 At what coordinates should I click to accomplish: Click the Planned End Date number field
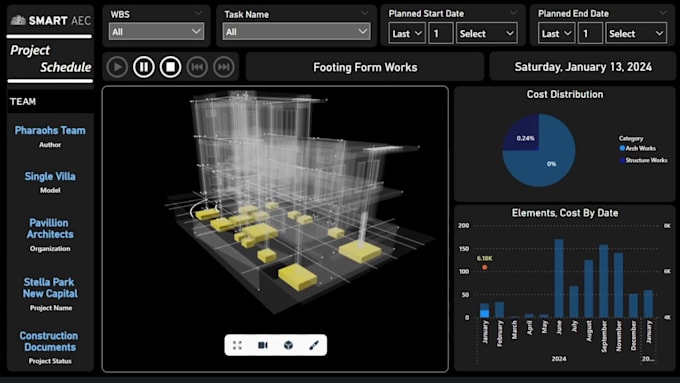(x=590, y=33)
